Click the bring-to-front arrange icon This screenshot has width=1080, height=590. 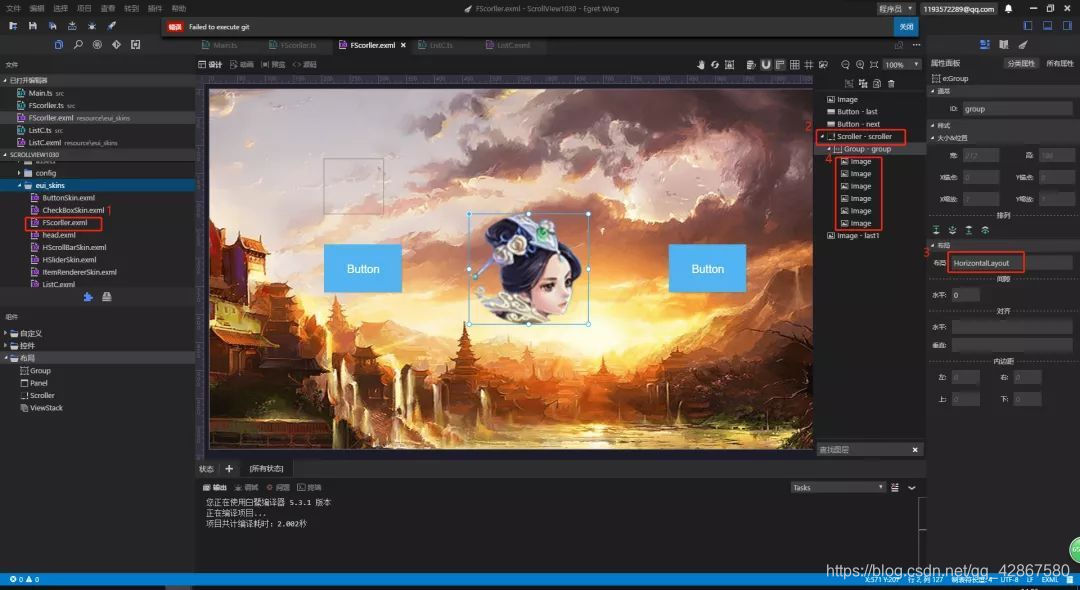click(x=968, y=230)
